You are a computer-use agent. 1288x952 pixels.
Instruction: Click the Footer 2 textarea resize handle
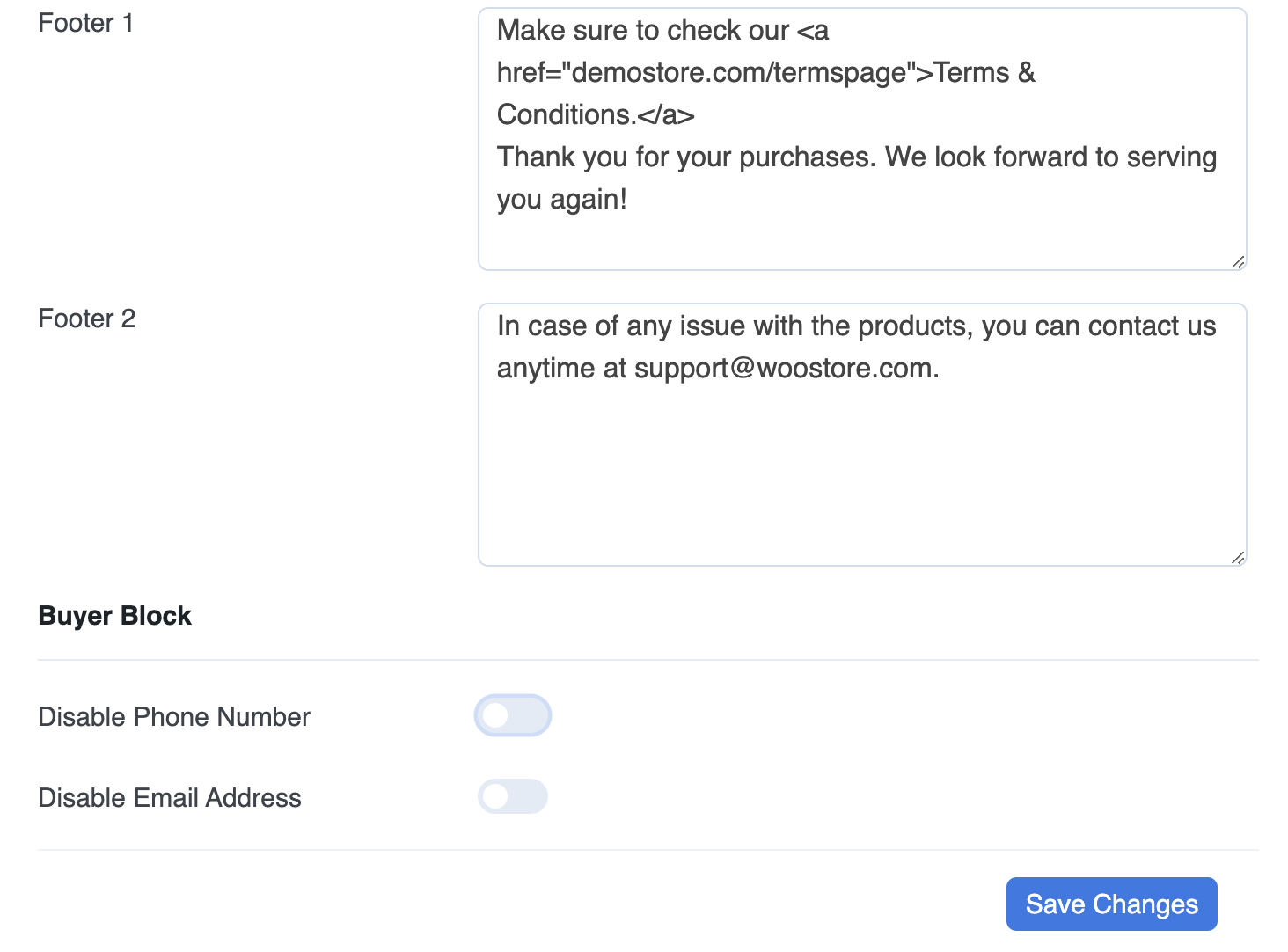point(1237,557)
